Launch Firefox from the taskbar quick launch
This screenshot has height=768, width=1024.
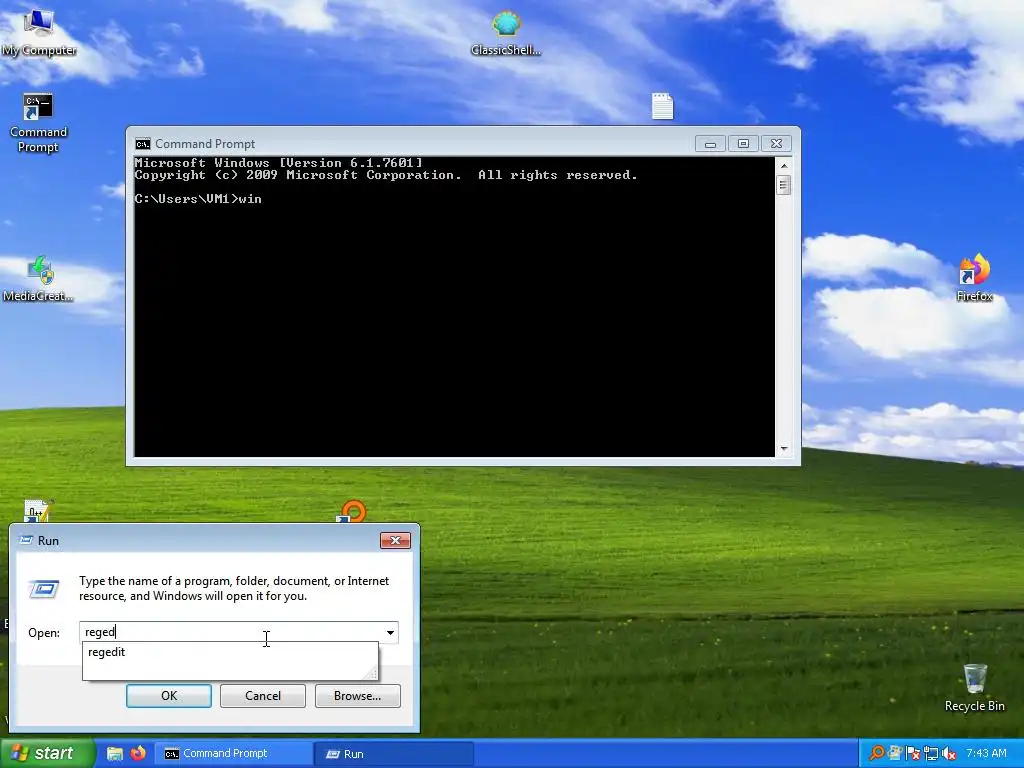(x=138, y=754)
